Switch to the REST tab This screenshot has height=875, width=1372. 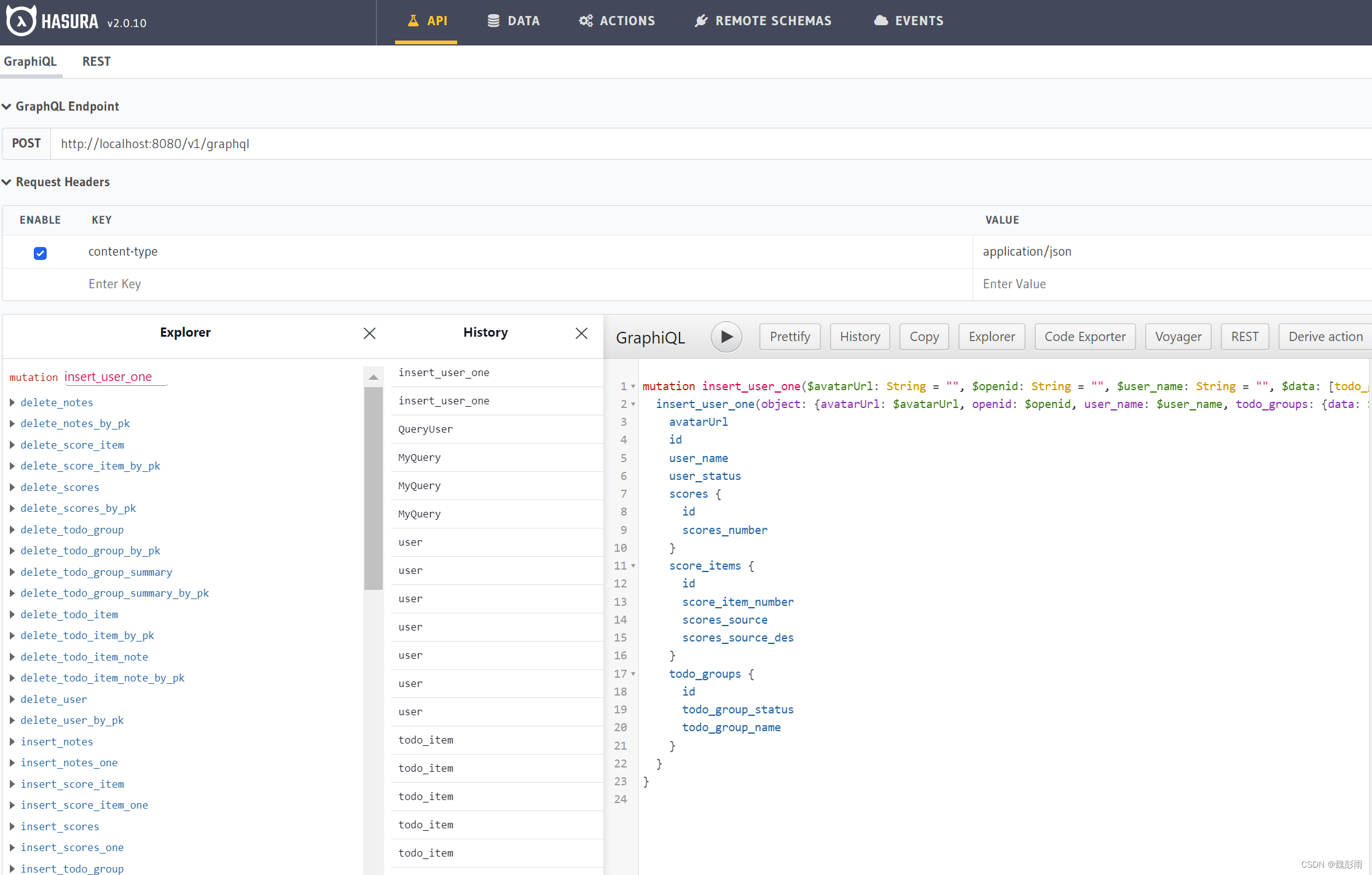click(96, 61)
